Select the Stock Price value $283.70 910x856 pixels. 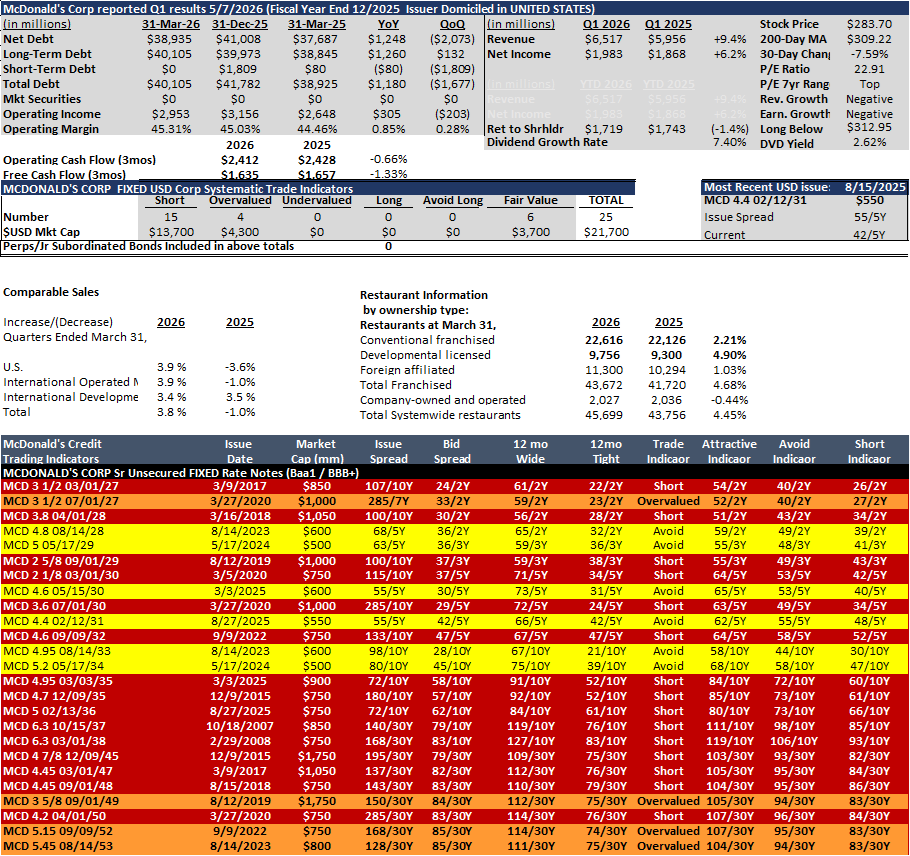pyautogui.click(x=869, y=24)
